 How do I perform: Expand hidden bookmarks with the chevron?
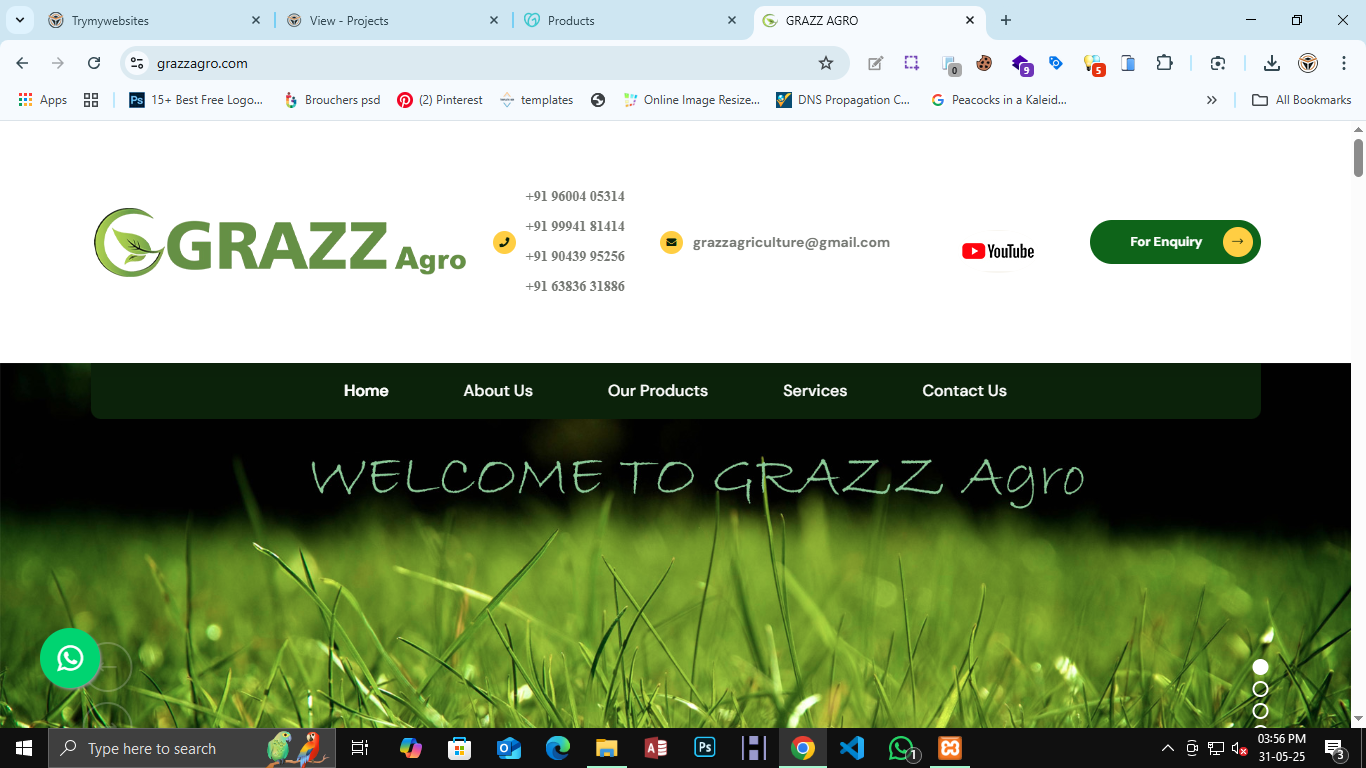(x=1211, y=99)
